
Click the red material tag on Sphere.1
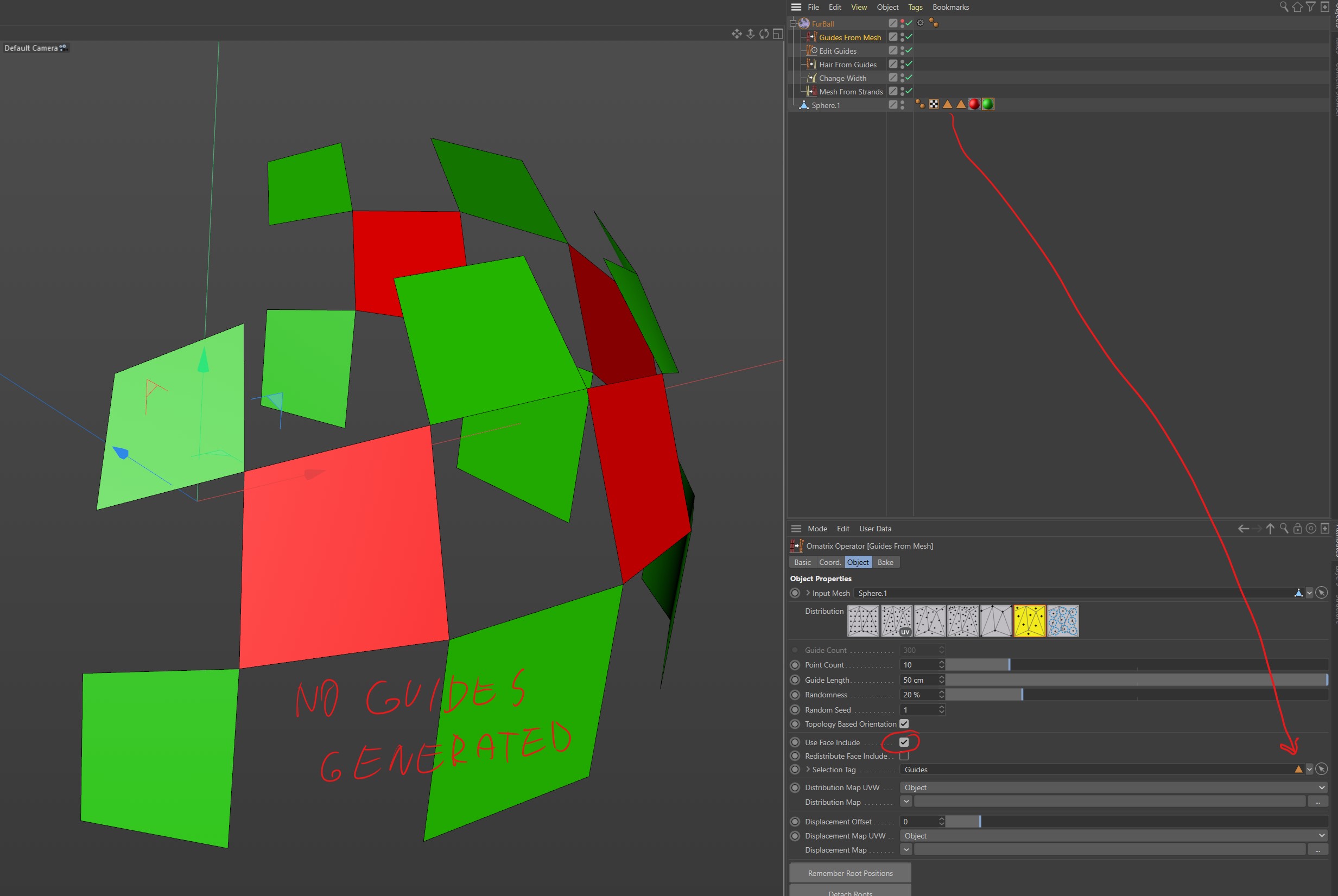click(x=974, y=104)
